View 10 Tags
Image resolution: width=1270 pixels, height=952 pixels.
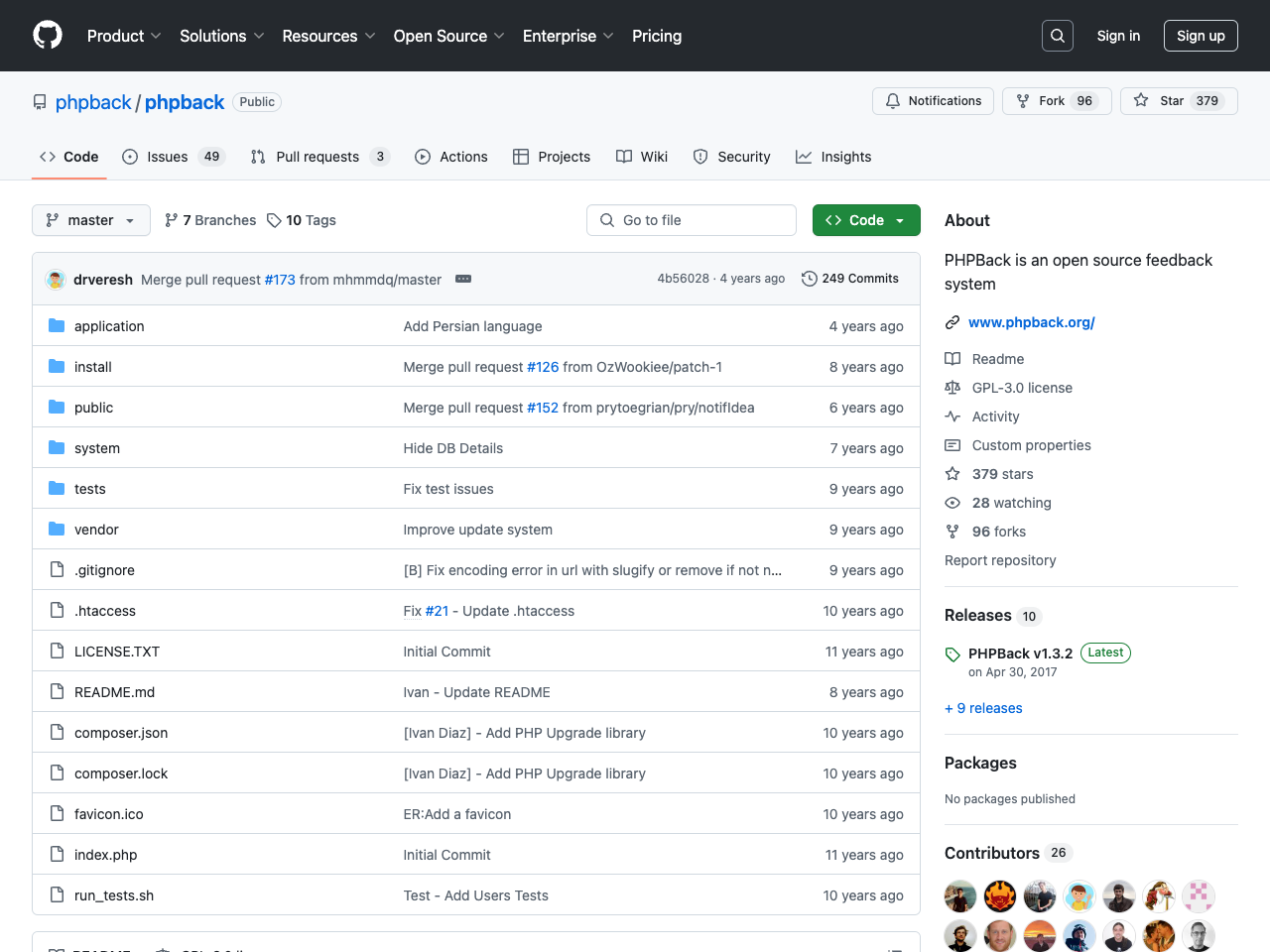(x=302, y=220)
